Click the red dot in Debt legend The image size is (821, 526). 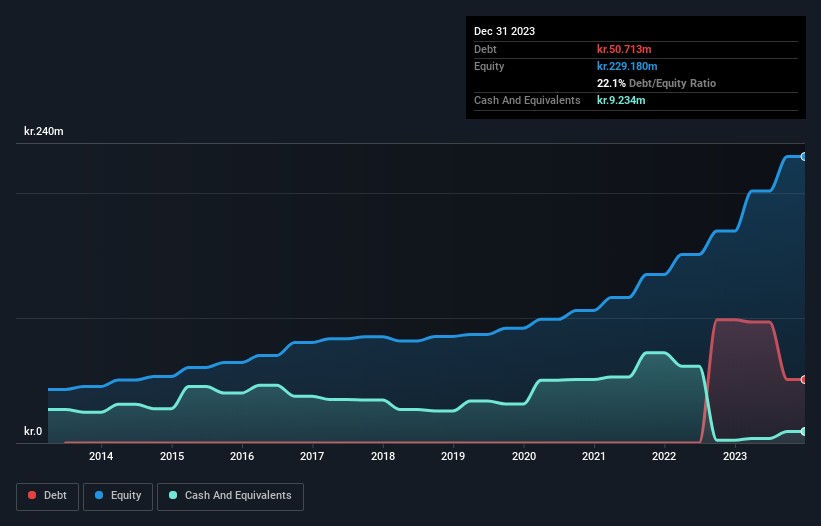pos(32,495)
